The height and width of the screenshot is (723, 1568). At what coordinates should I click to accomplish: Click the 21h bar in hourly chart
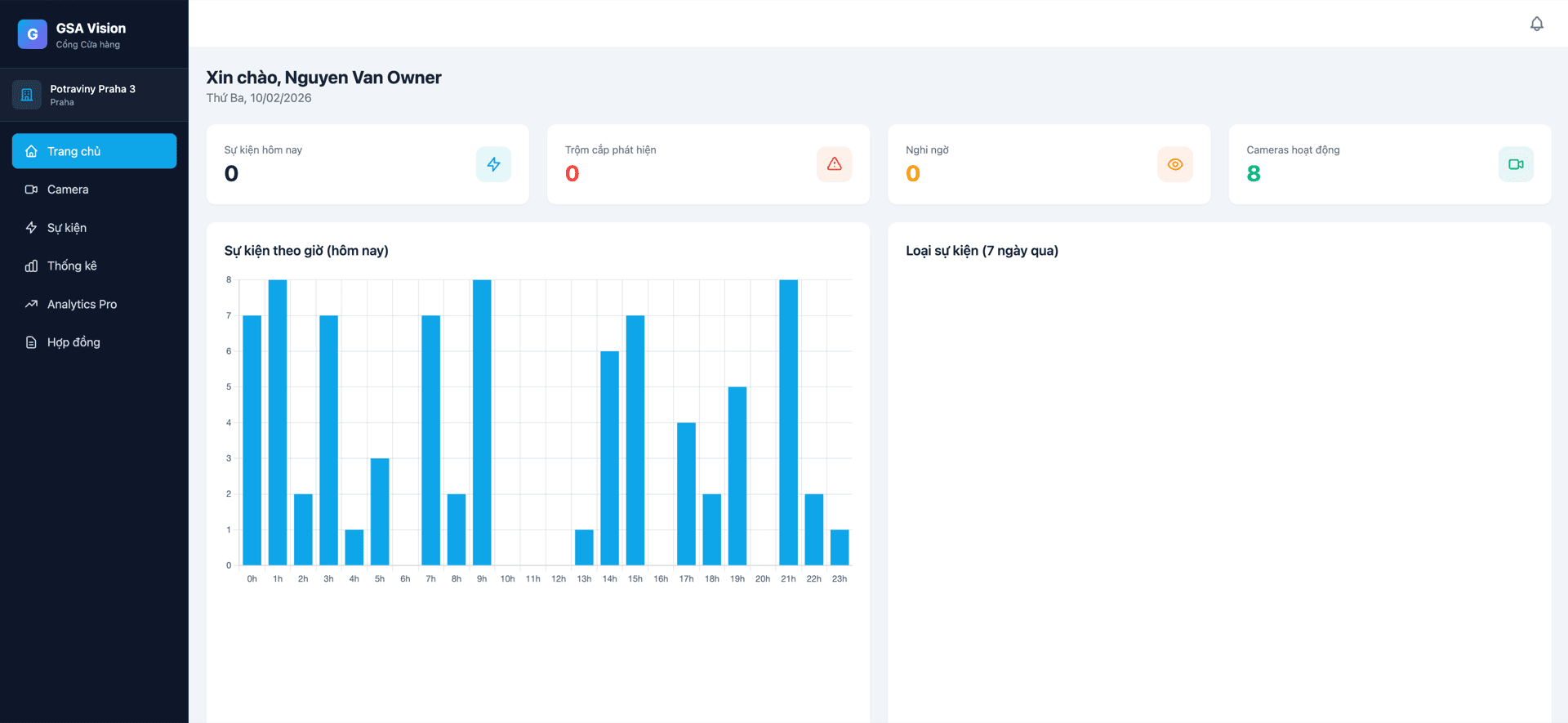tap(788, 422)
